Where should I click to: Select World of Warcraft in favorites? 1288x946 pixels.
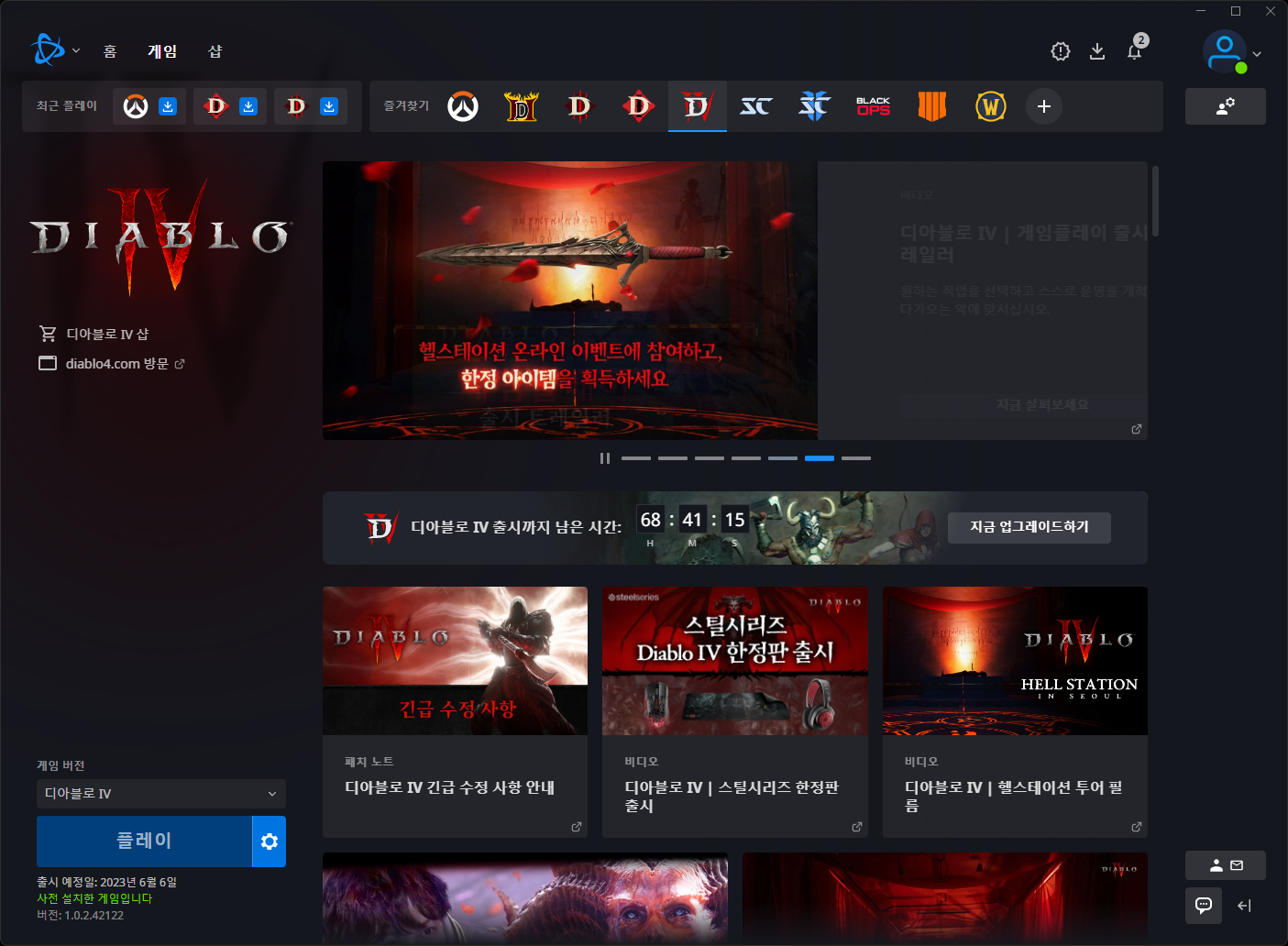click(991, 106)
